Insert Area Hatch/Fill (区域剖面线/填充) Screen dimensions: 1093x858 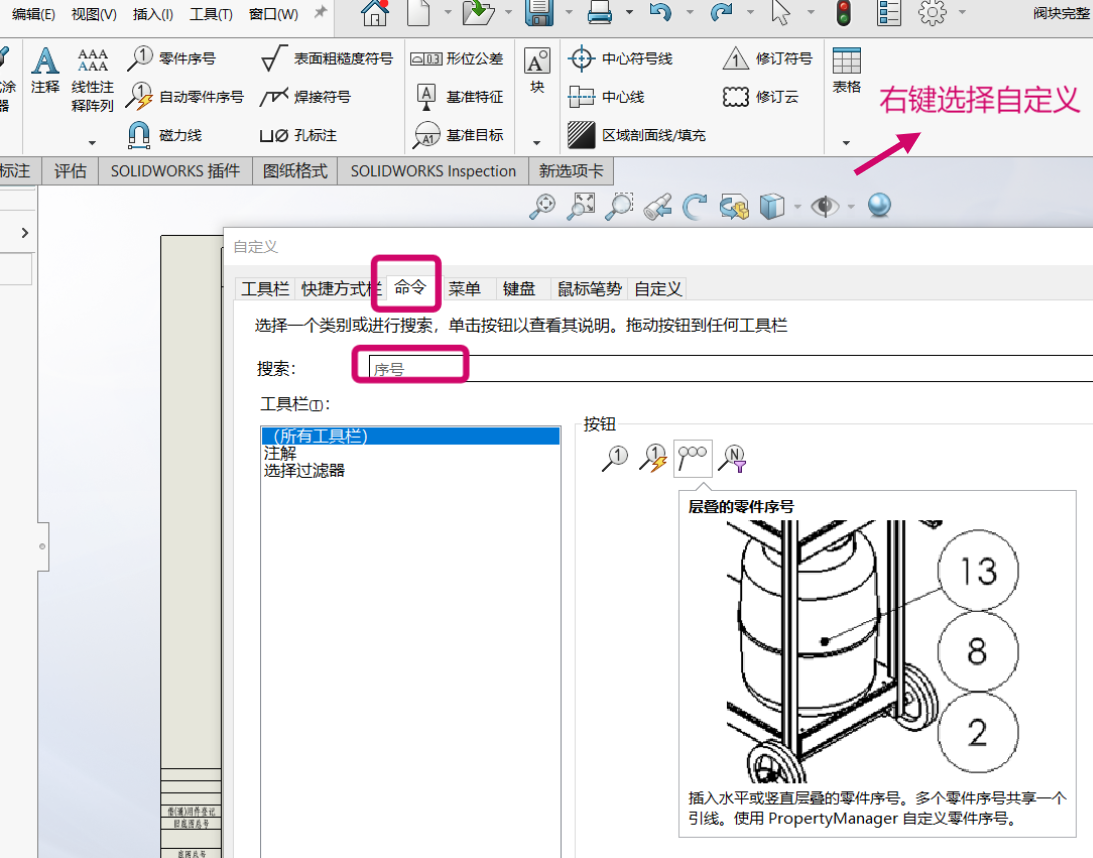pos(636,135)
